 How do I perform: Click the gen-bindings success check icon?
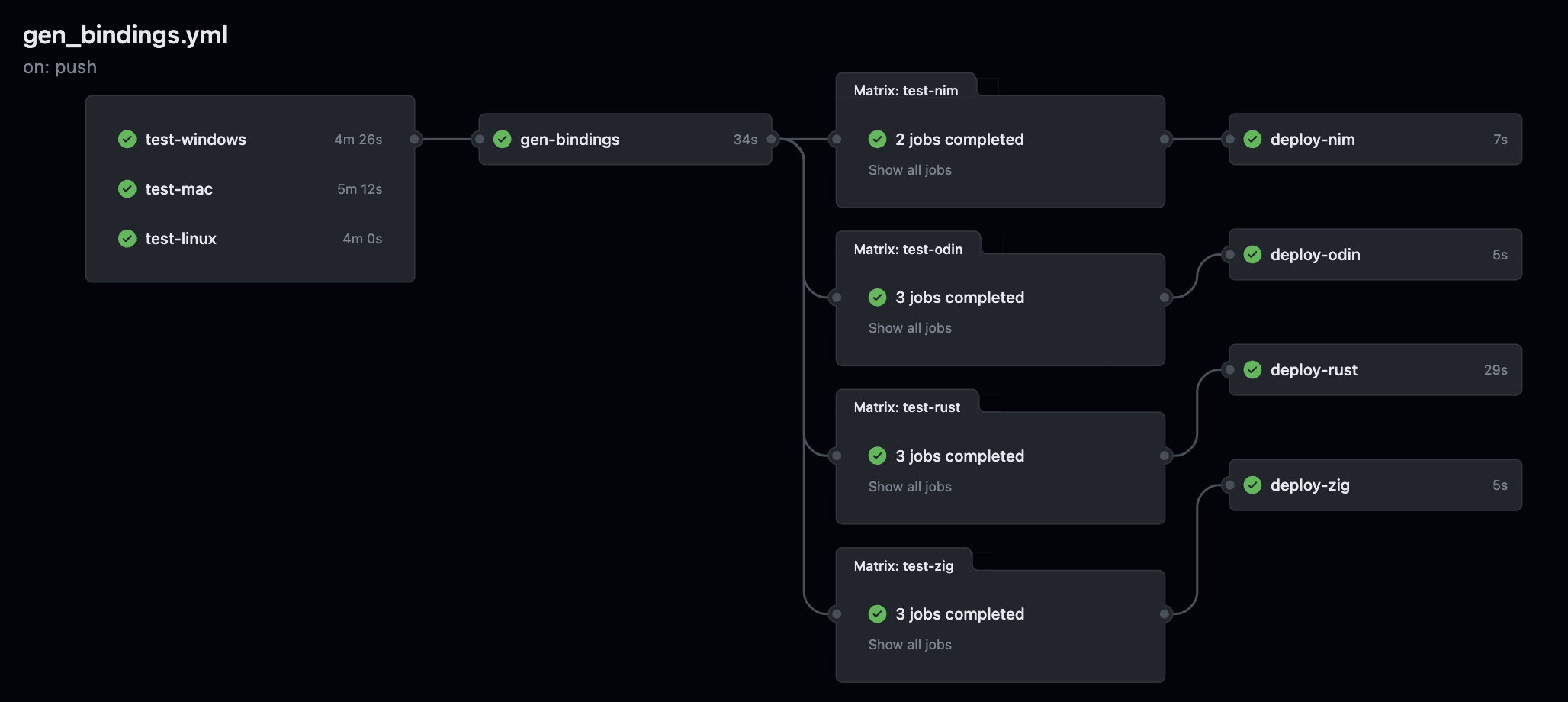503,139
